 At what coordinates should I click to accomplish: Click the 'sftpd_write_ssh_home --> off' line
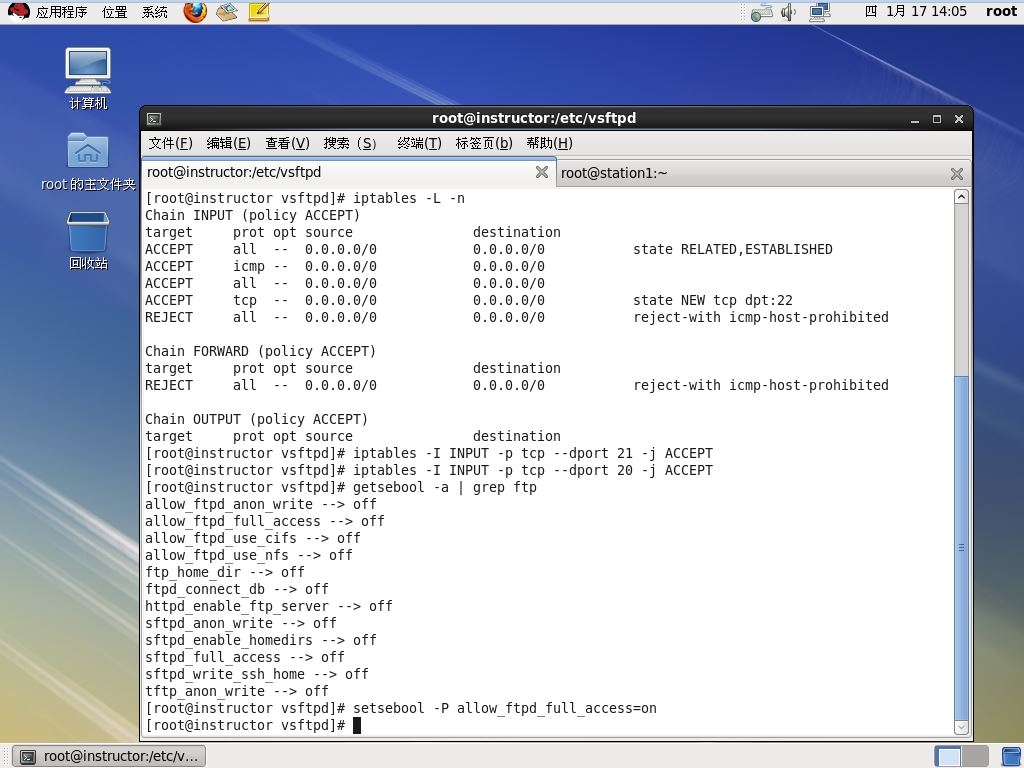(257, 674)
